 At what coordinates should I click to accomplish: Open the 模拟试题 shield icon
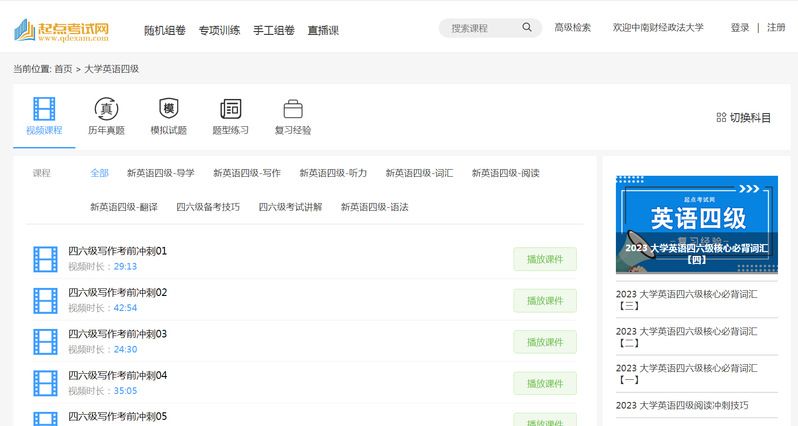pyautogui.click(x=168, y=109)
